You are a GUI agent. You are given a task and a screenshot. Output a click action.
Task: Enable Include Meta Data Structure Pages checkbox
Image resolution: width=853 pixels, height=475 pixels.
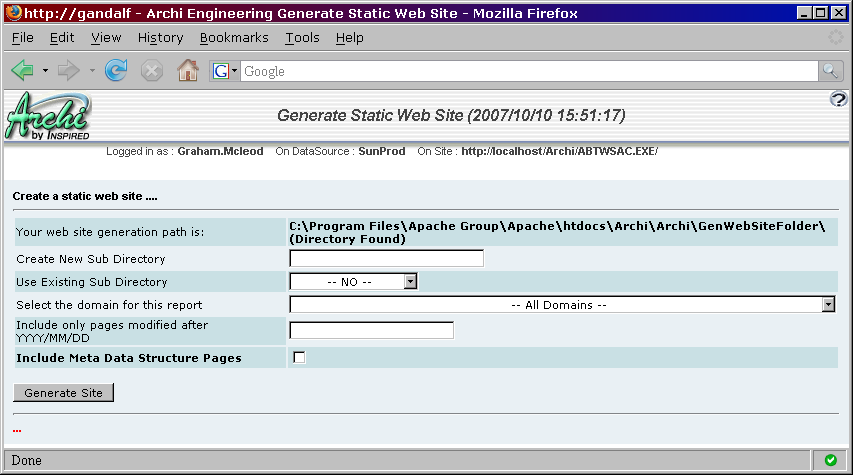[298, 358]
